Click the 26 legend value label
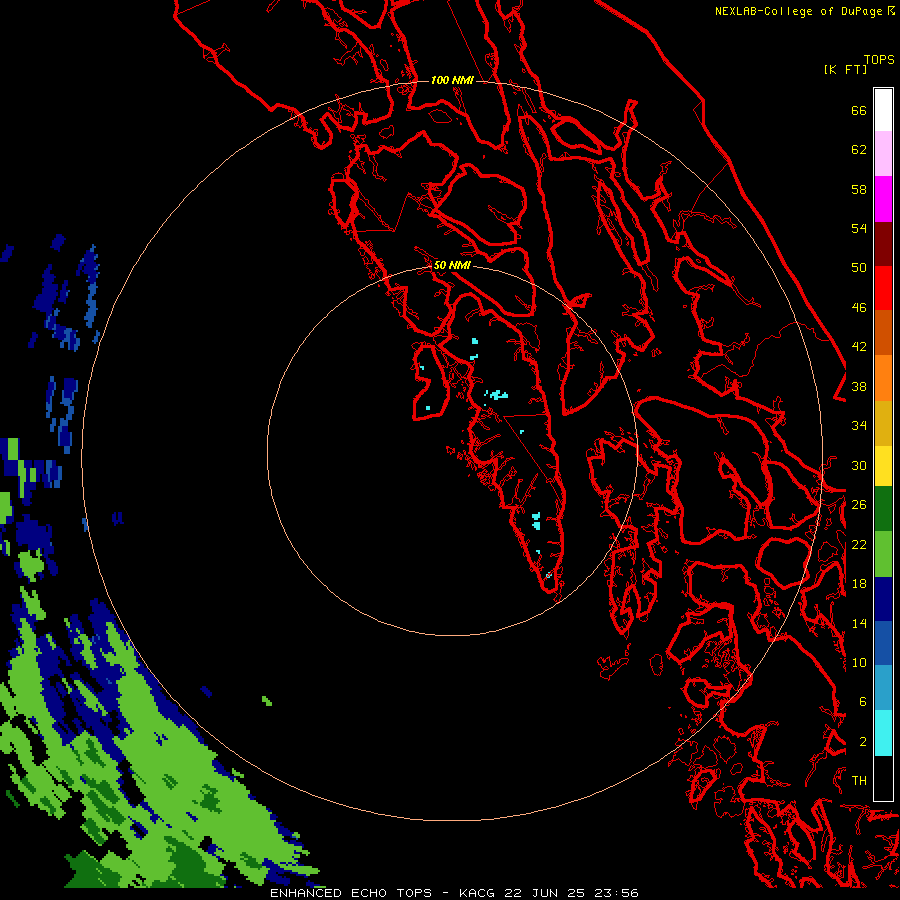The image size is (900, 900). point(859,505)
